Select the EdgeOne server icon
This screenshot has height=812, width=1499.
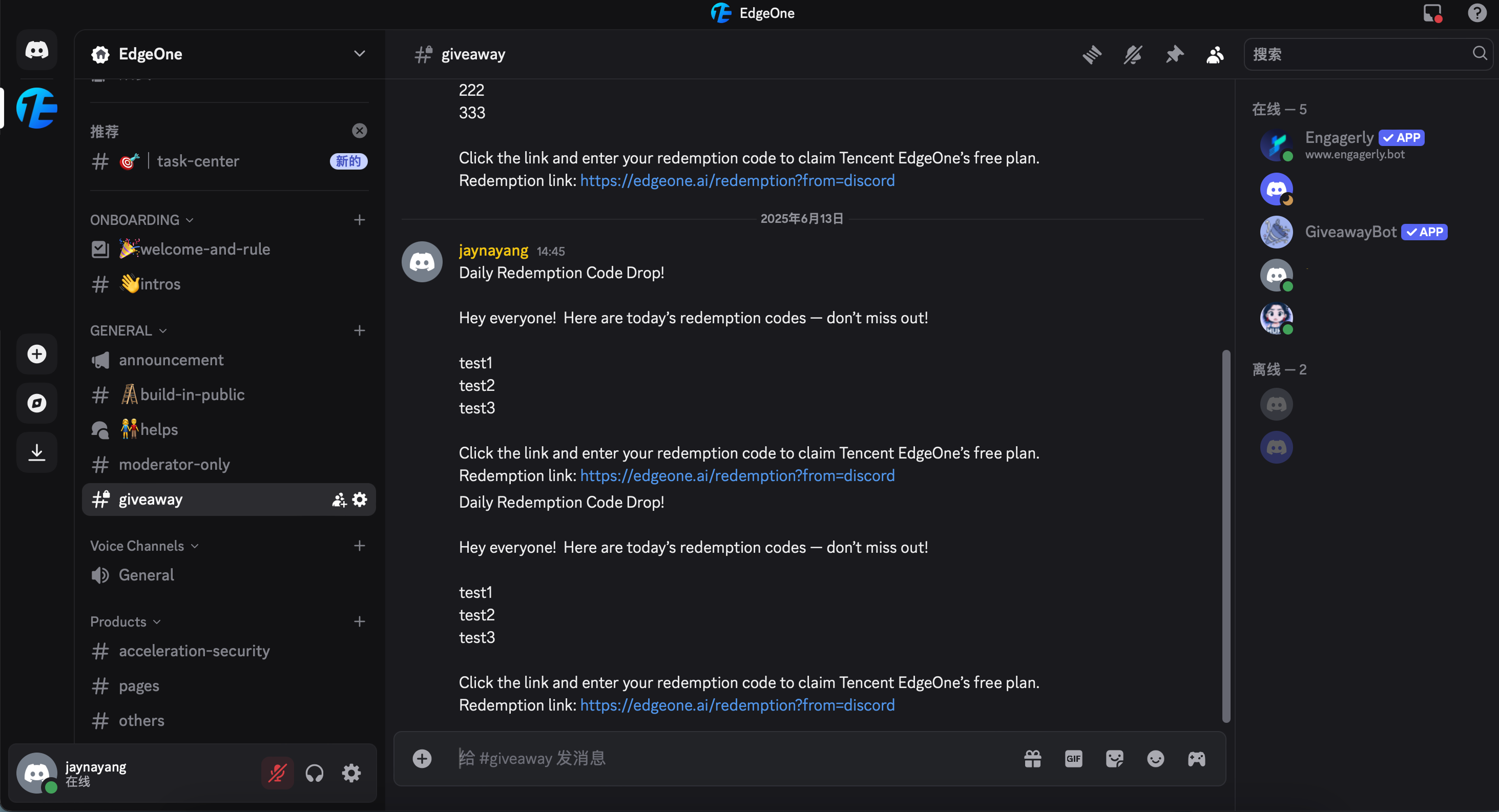pos(37,108)
